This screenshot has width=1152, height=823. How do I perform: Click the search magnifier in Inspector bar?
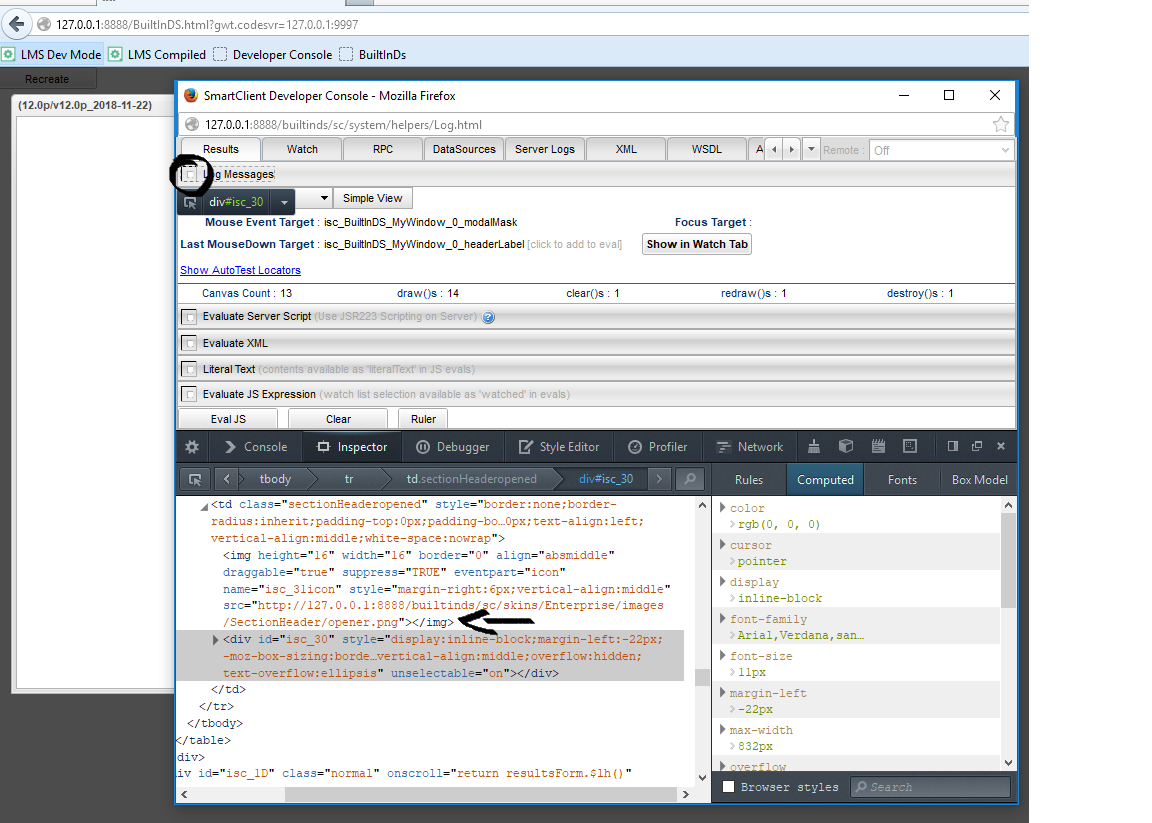(690, 479)
